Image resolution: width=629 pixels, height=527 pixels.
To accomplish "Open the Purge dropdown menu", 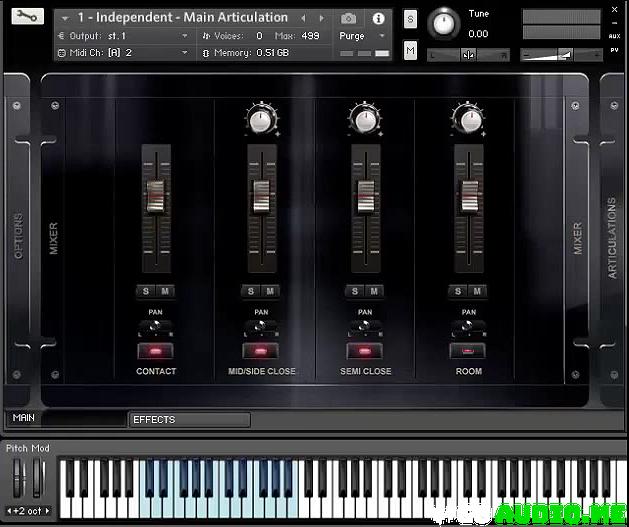I will tap(361, 36).
